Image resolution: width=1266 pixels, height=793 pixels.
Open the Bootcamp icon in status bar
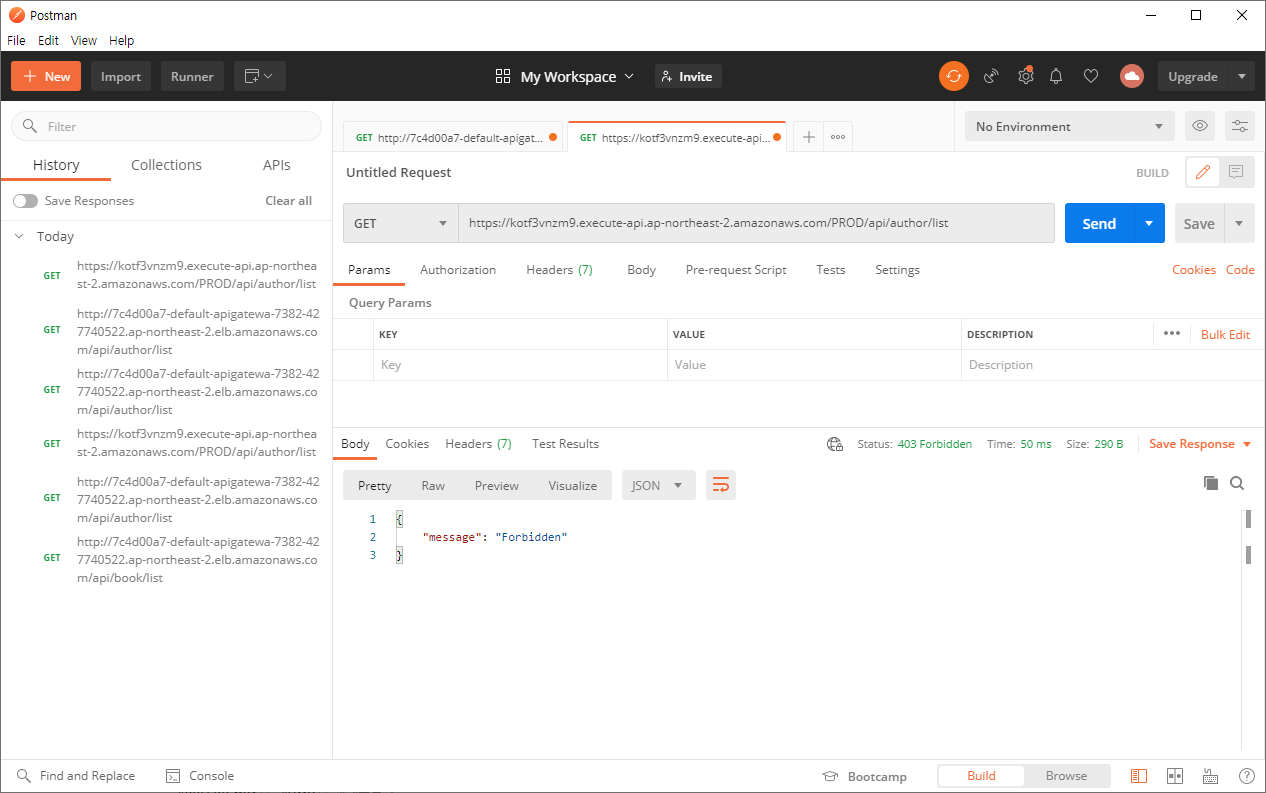tap(829, 776)
